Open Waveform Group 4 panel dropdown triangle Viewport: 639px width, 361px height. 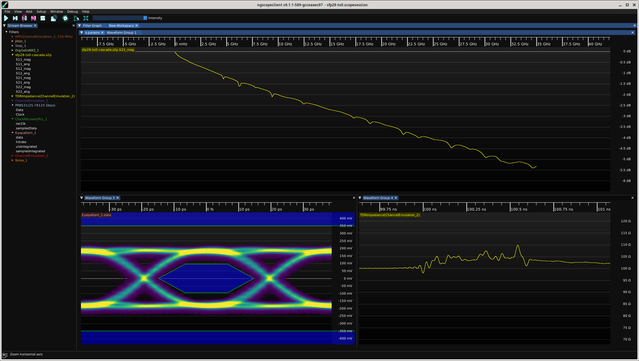(360, 198)
